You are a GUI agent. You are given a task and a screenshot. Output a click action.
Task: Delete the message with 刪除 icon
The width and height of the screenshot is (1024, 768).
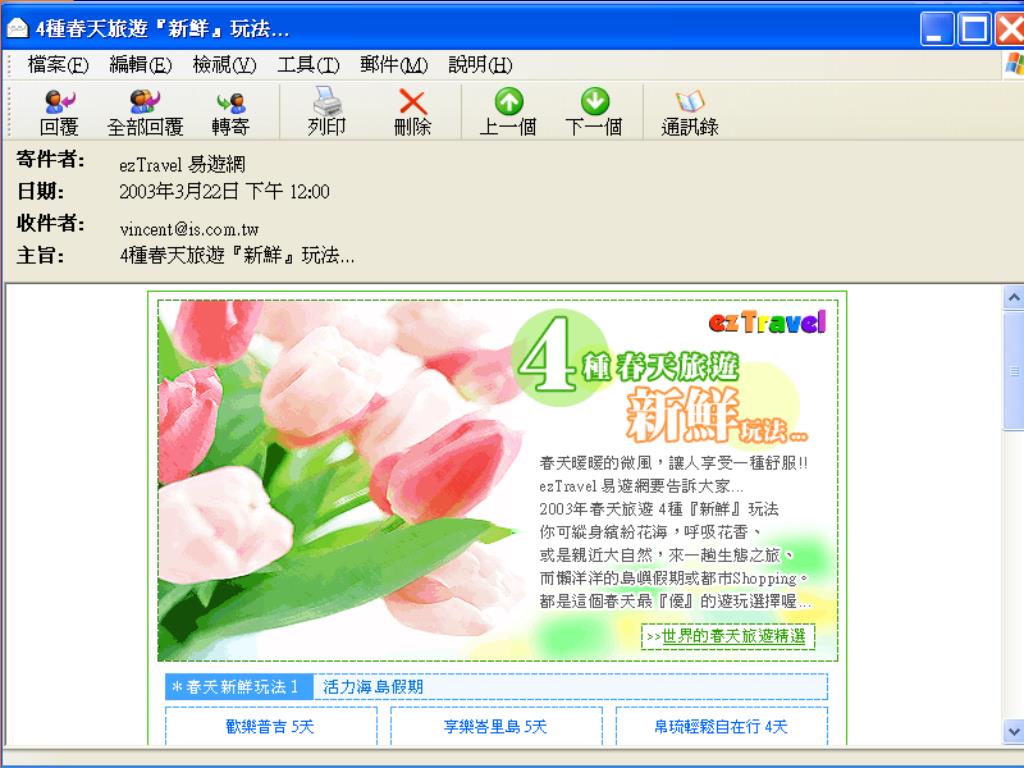coord(413,112)
